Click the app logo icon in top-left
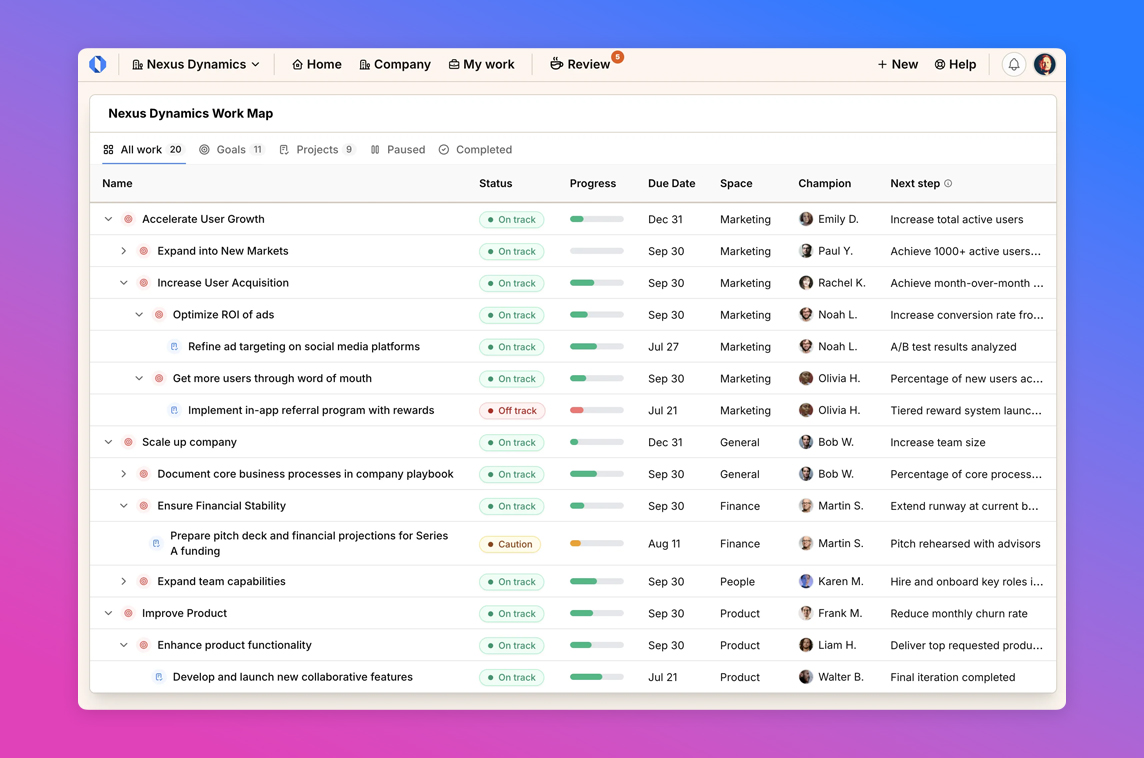 click(x=98, y=64)
